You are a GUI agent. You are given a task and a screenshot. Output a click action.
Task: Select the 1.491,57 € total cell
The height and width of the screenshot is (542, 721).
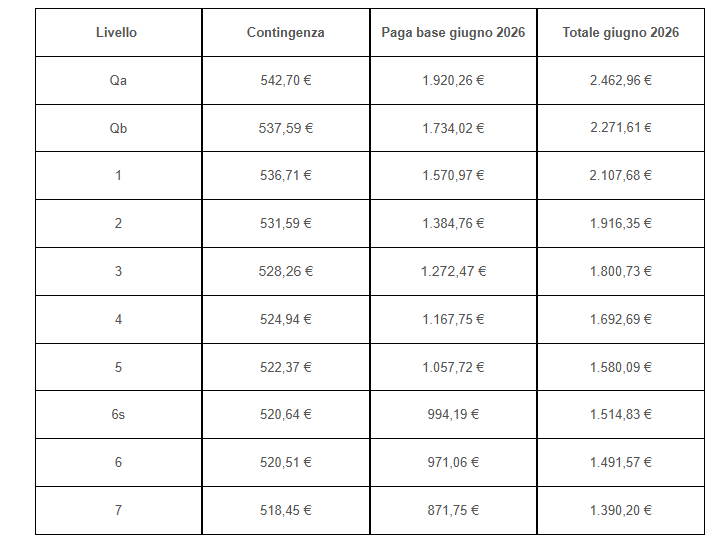point(621,462)
